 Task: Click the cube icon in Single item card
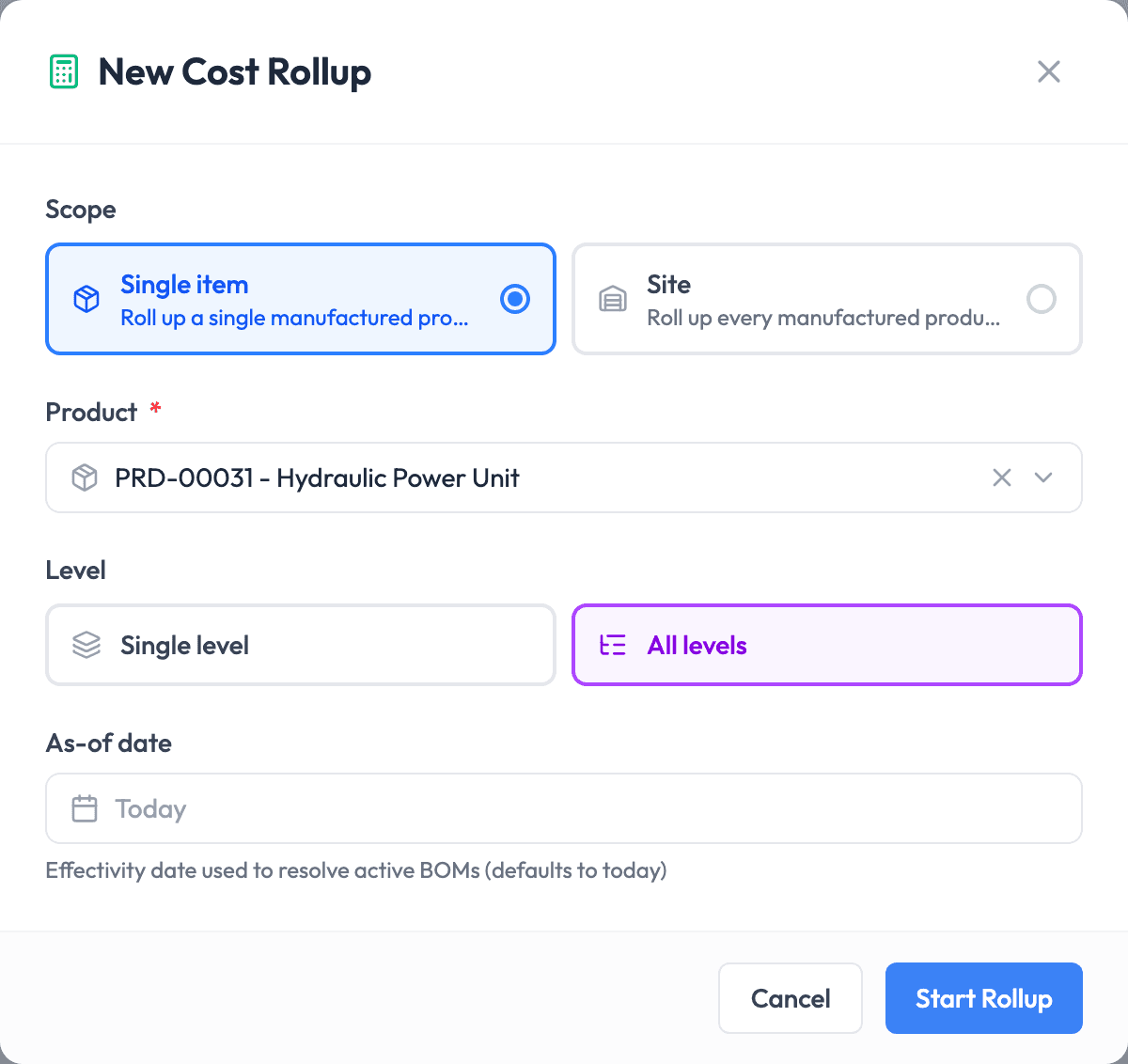tap(86, 299)
